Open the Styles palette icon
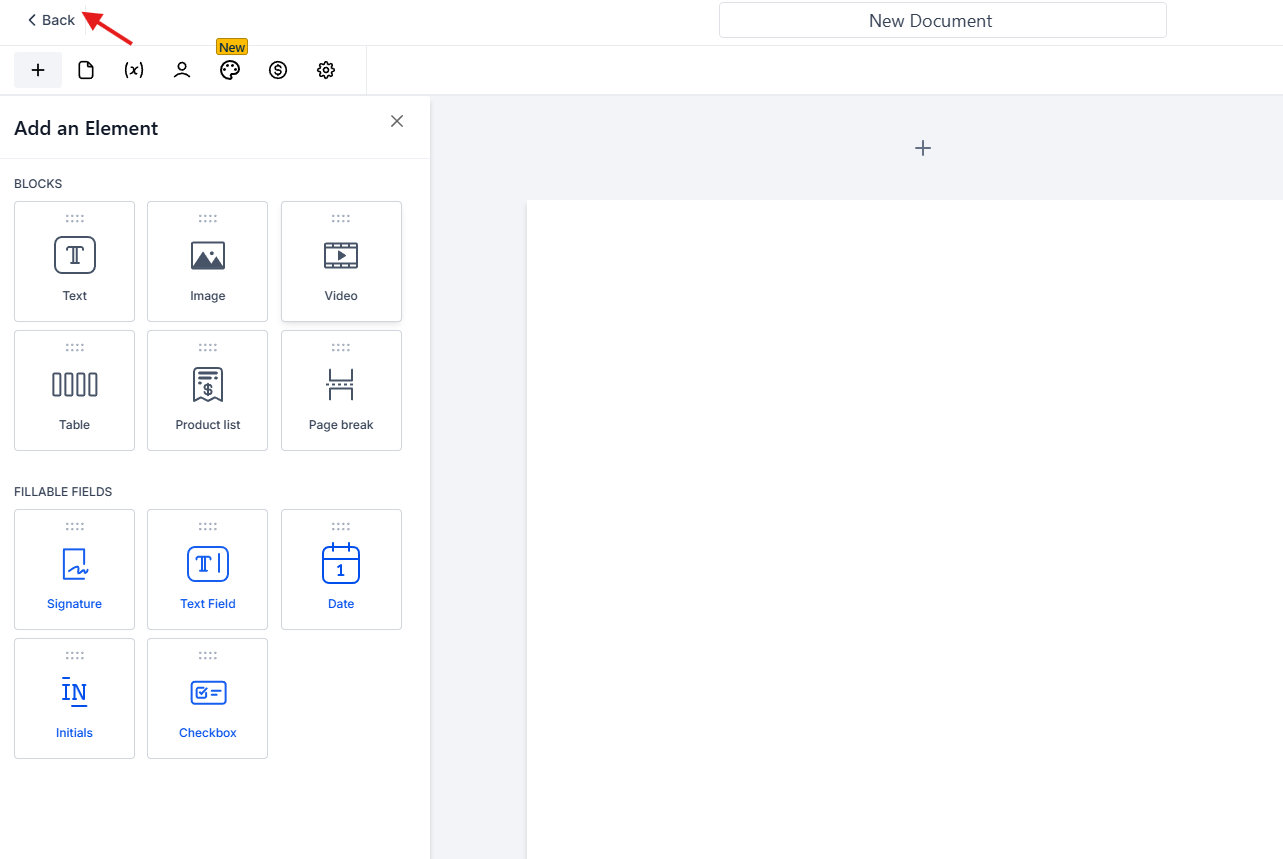This screenshot has width=1283, height=859. pyautogui.click(x=230, y=70)
